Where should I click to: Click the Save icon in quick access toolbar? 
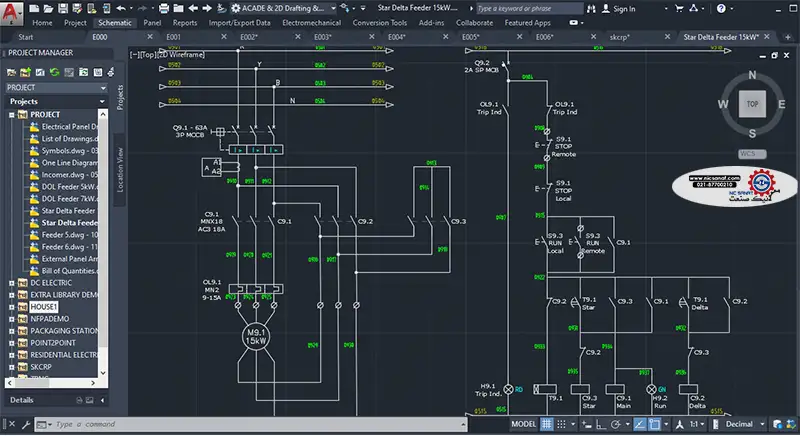pos(63,8)
